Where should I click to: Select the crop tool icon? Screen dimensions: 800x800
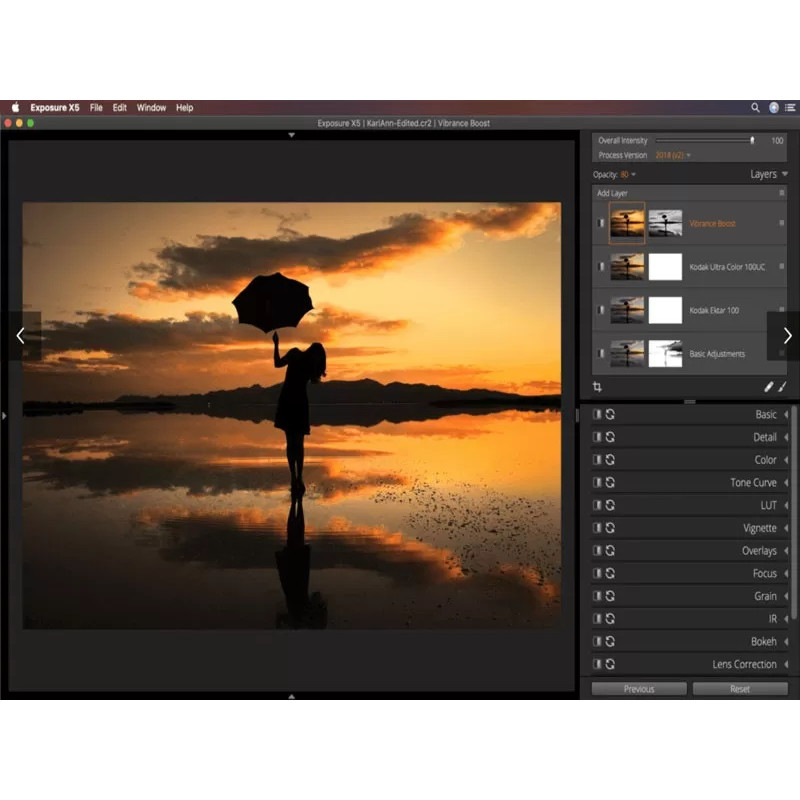(597, 386)
